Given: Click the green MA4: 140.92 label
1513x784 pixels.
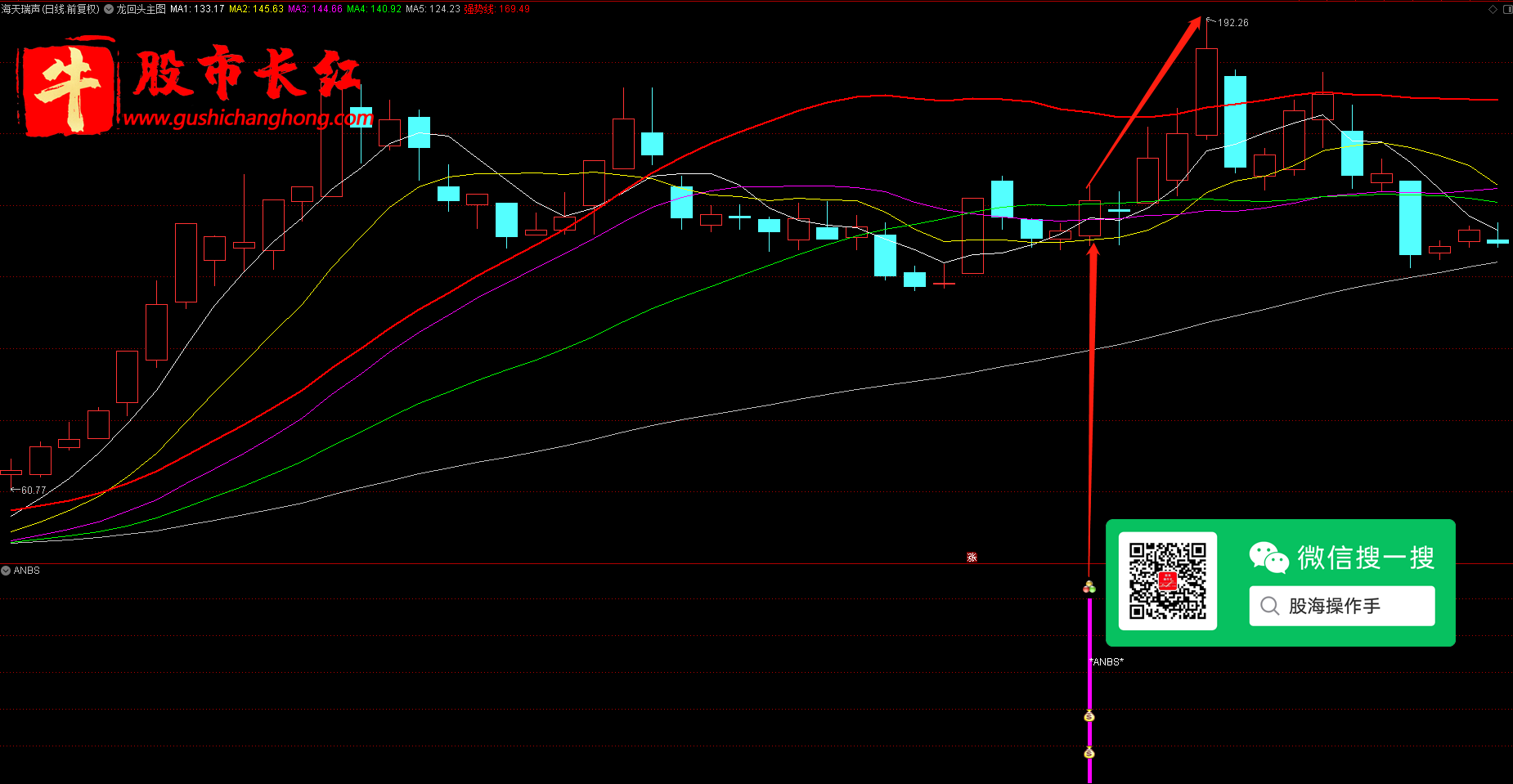Looking at the screenshot, I should pos(374,9).
